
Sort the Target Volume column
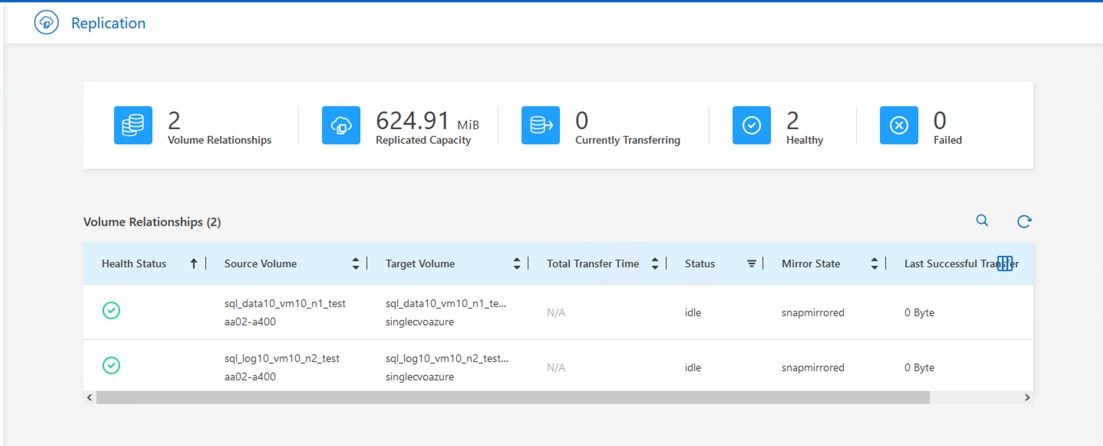click(x=517, y=264)
